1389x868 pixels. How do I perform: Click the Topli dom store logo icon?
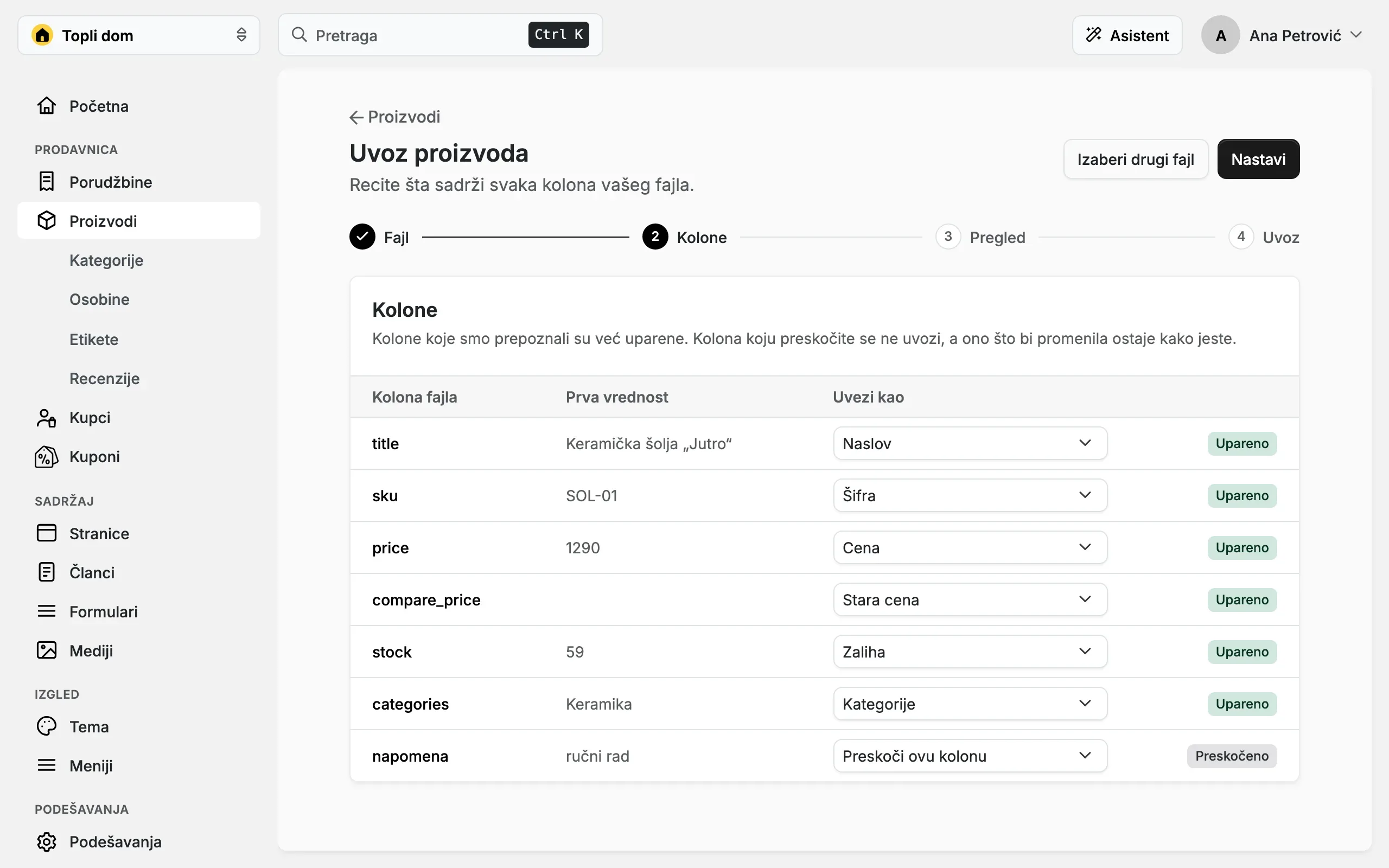[42, 35]
